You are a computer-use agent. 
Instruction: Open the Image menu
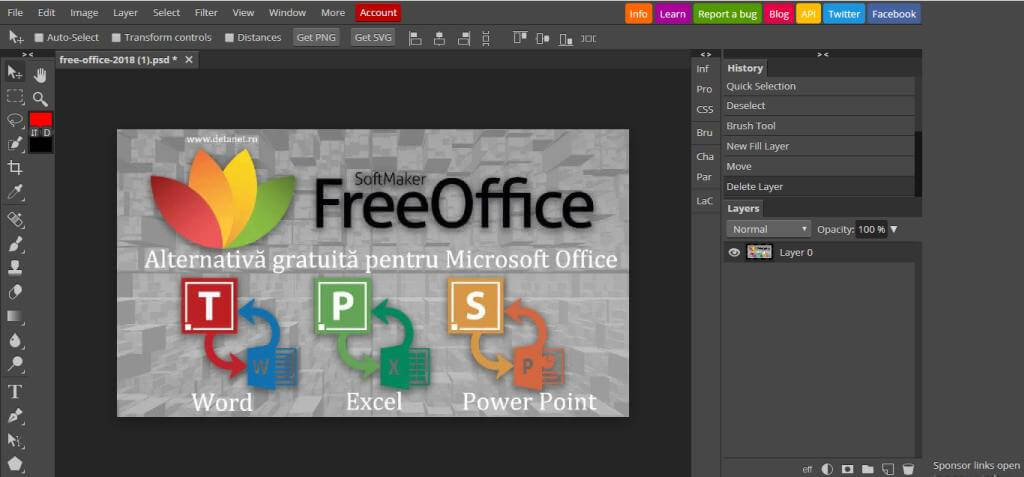point(84,13)
